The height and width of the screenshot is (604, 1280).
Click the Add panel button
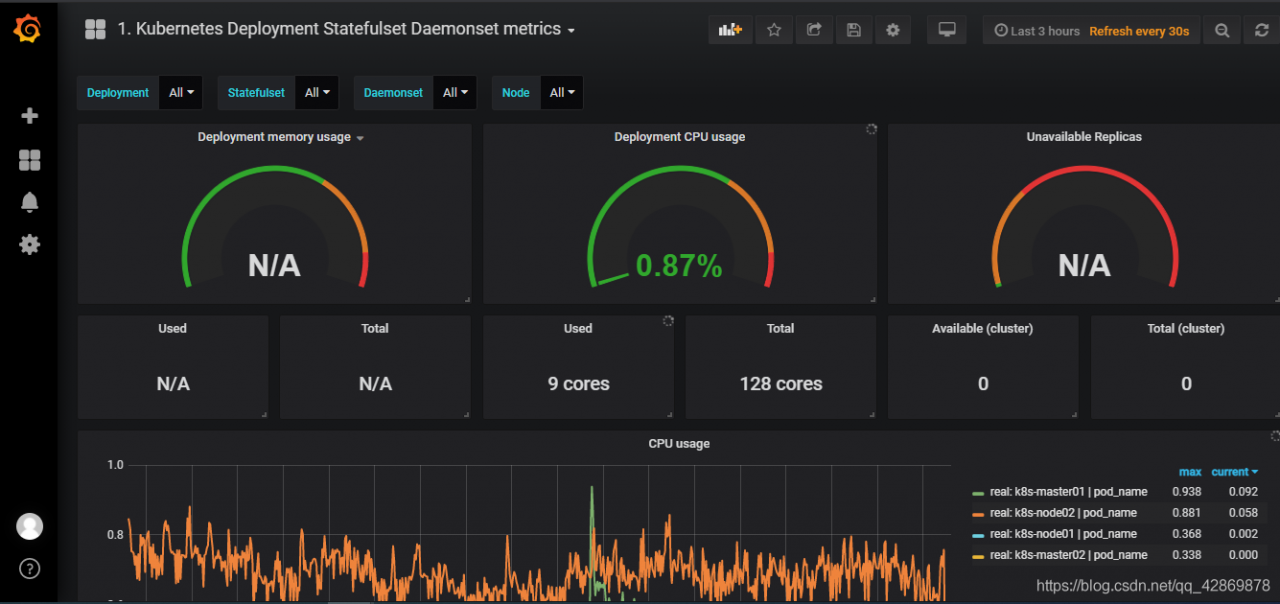[730, 30]
